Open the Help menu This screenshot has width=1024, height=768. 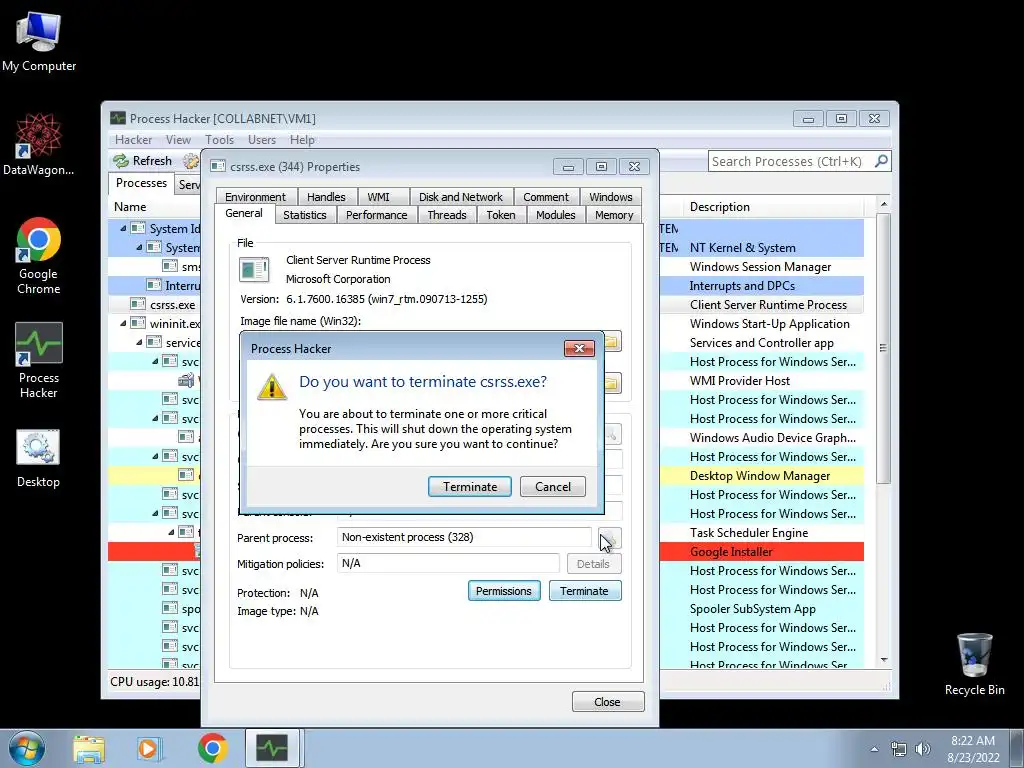(x=302, y=140)
